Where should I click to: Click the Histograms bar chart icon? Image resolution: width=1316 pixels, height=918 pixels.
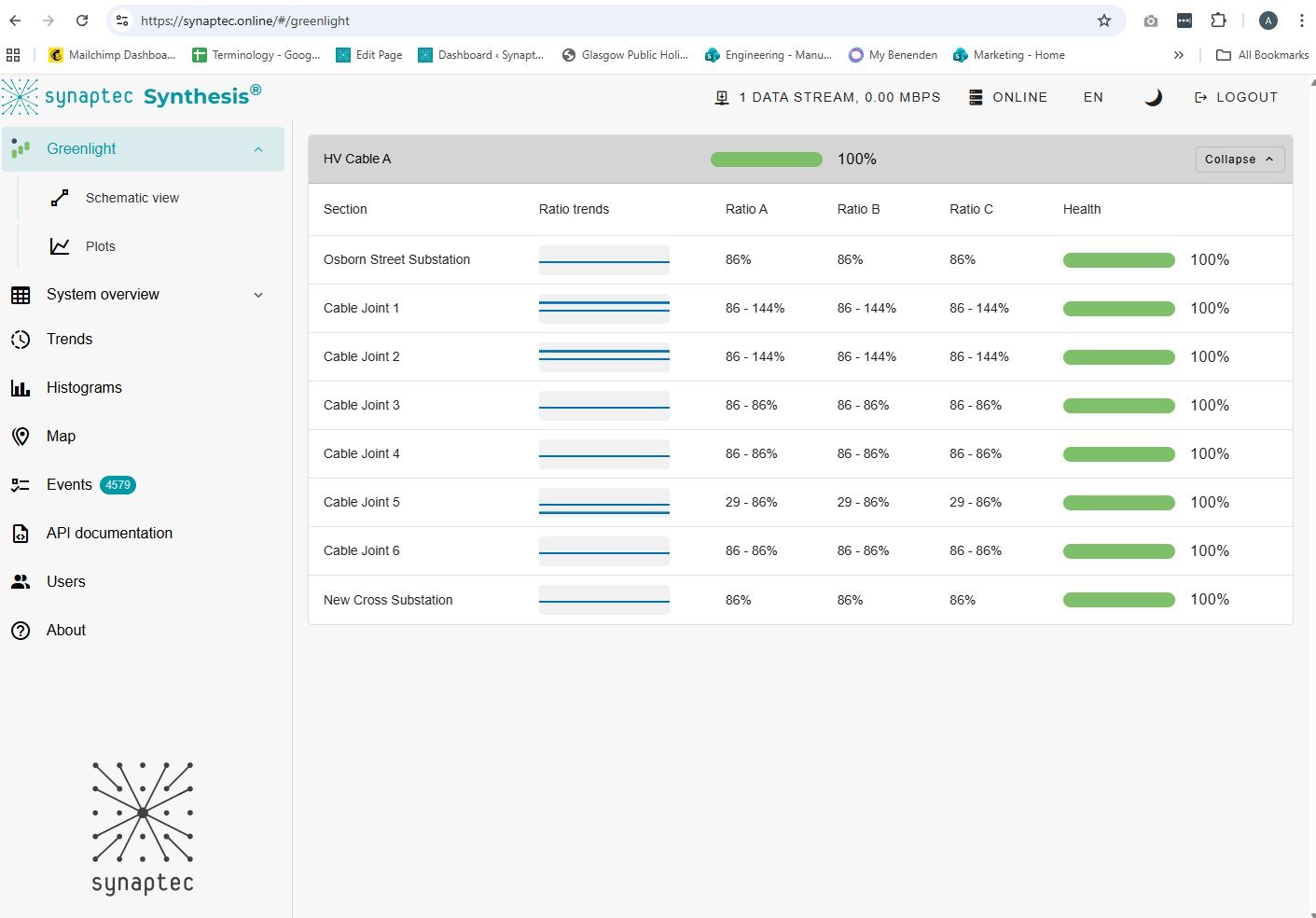point(21,388)
